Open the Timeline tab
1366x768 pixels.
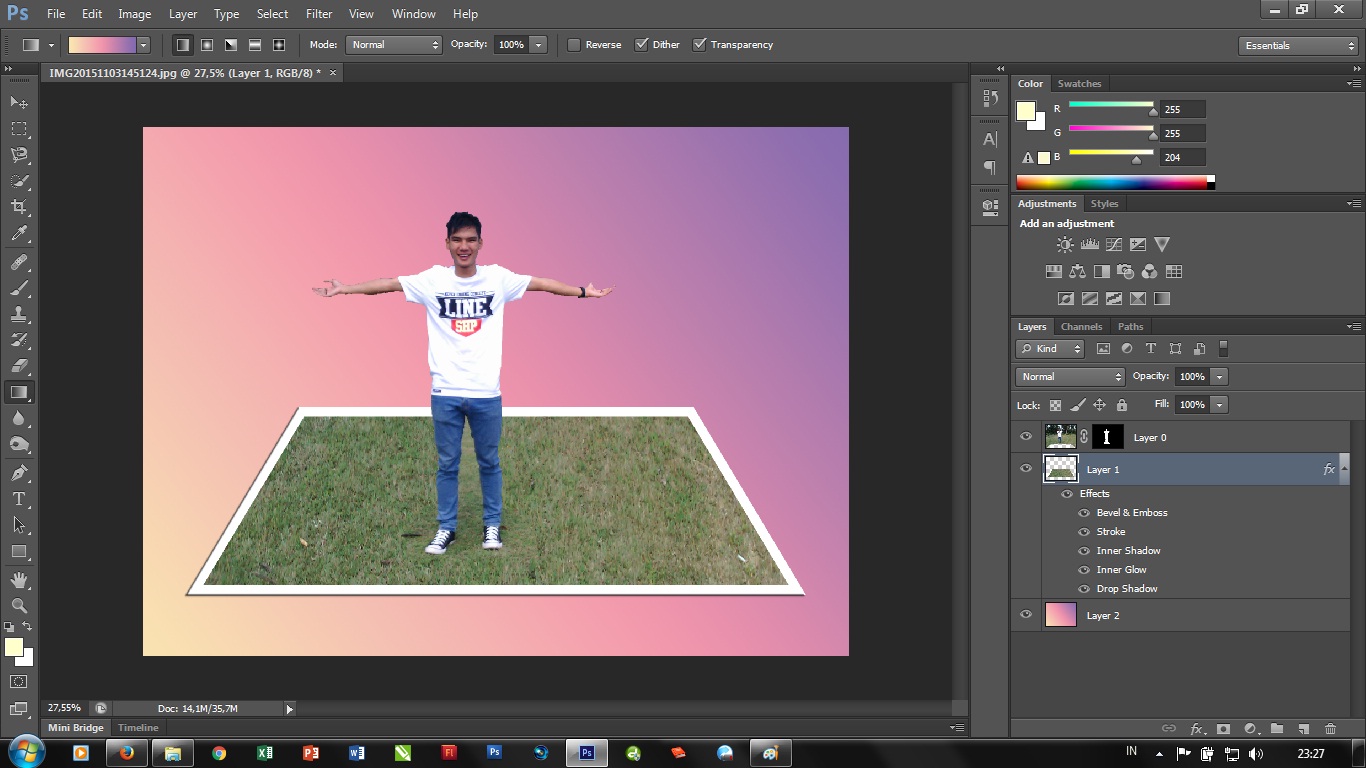click(x=138, y=728)
